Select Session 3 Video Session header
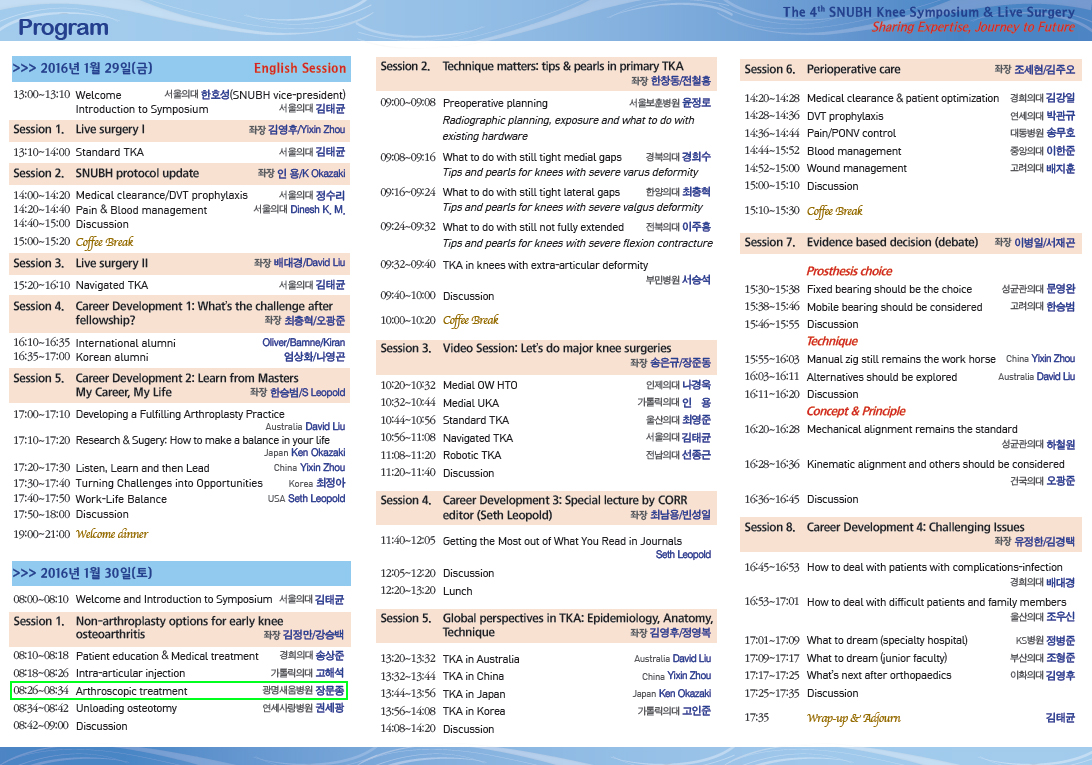 click(x=546, y=355)
